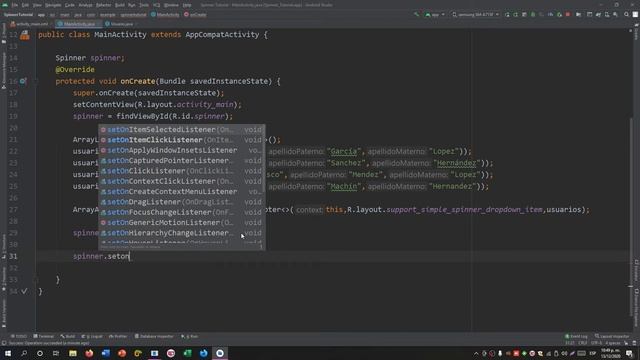
Task: Open the CRLF line separator selector
Action: 582,343
